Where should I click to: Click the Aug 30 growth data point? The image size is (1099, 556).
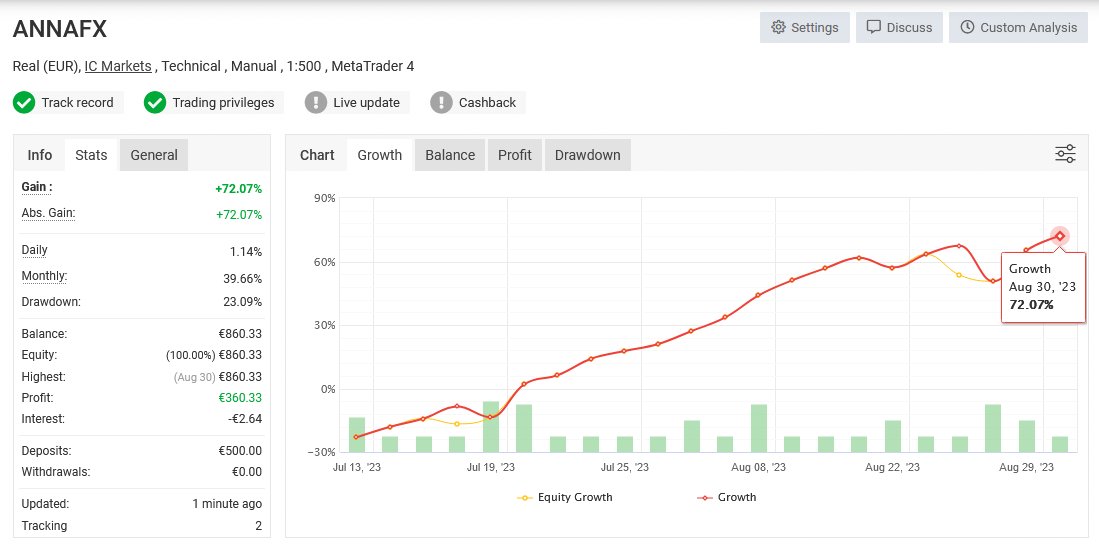click(x=1060, y=236)
